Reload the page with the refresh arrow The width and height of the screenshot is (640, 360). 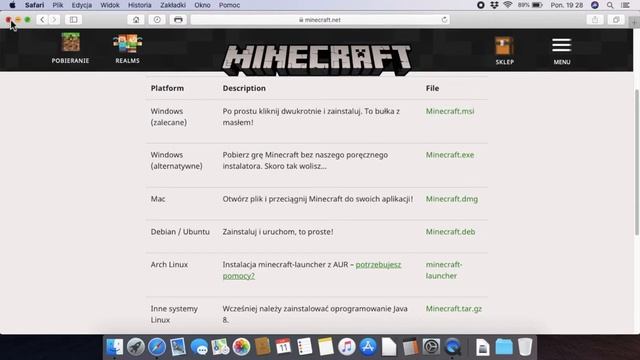(444, 20)
